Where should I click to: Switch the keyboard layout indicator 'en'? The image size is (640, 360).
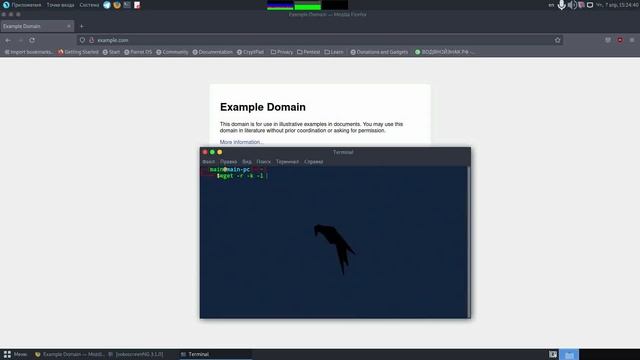[551, 5]
